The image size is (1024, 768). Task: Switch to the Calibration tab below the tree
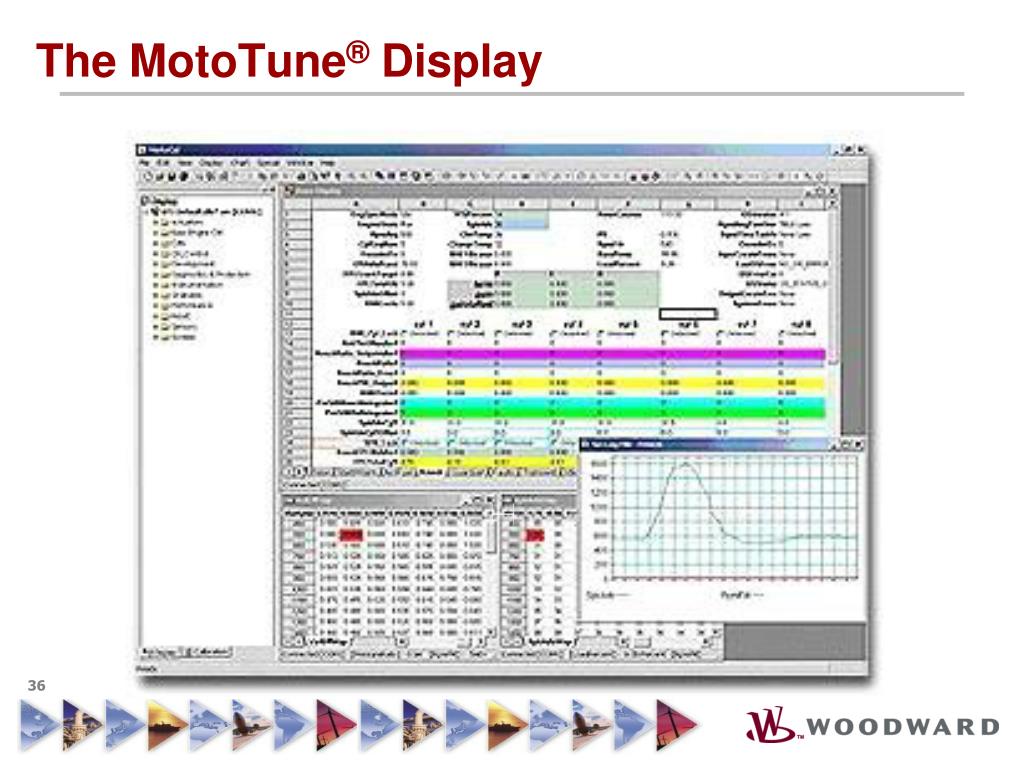coord(209,652)
